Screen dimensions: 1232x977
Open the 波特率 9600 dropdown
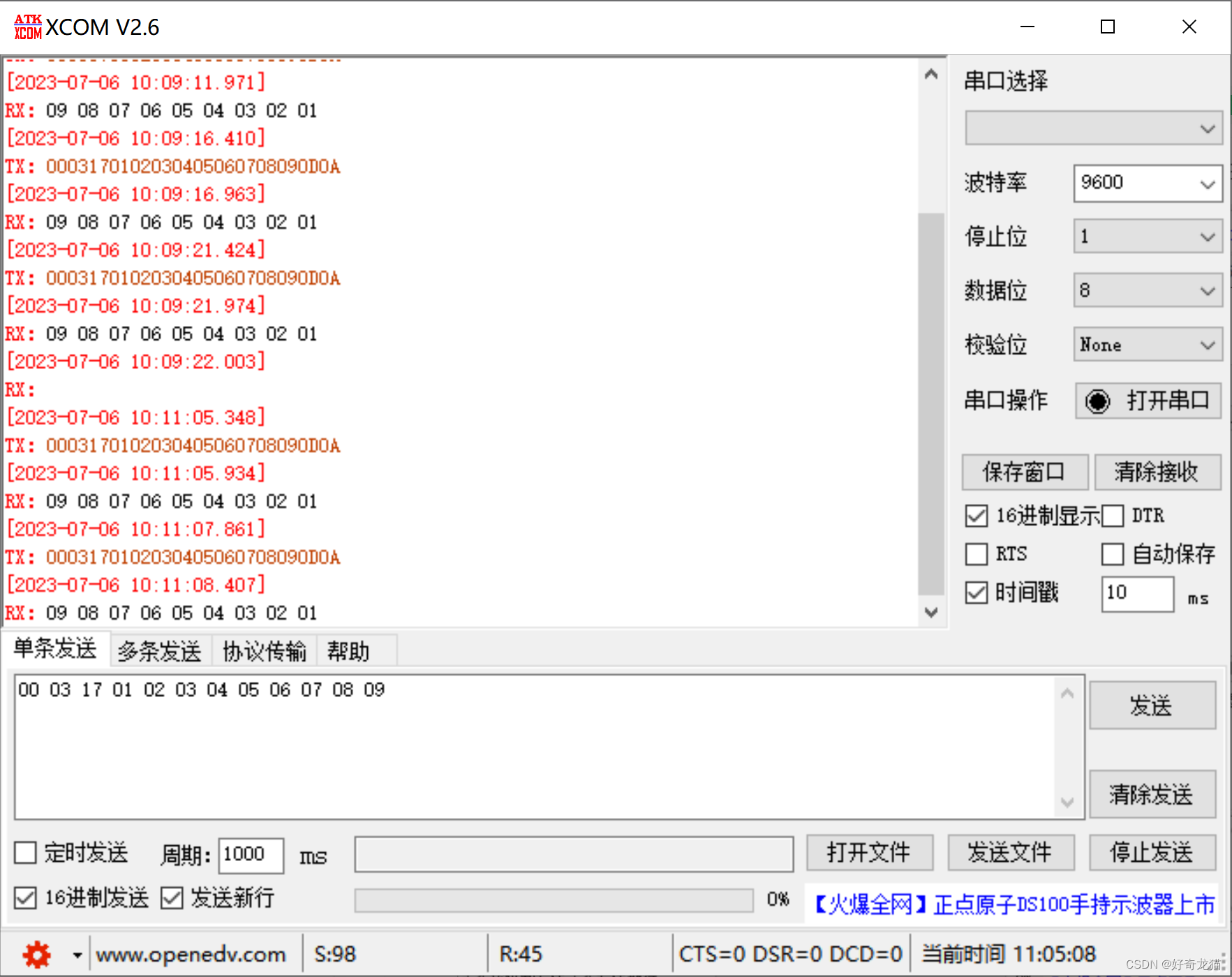(1148, 184)
